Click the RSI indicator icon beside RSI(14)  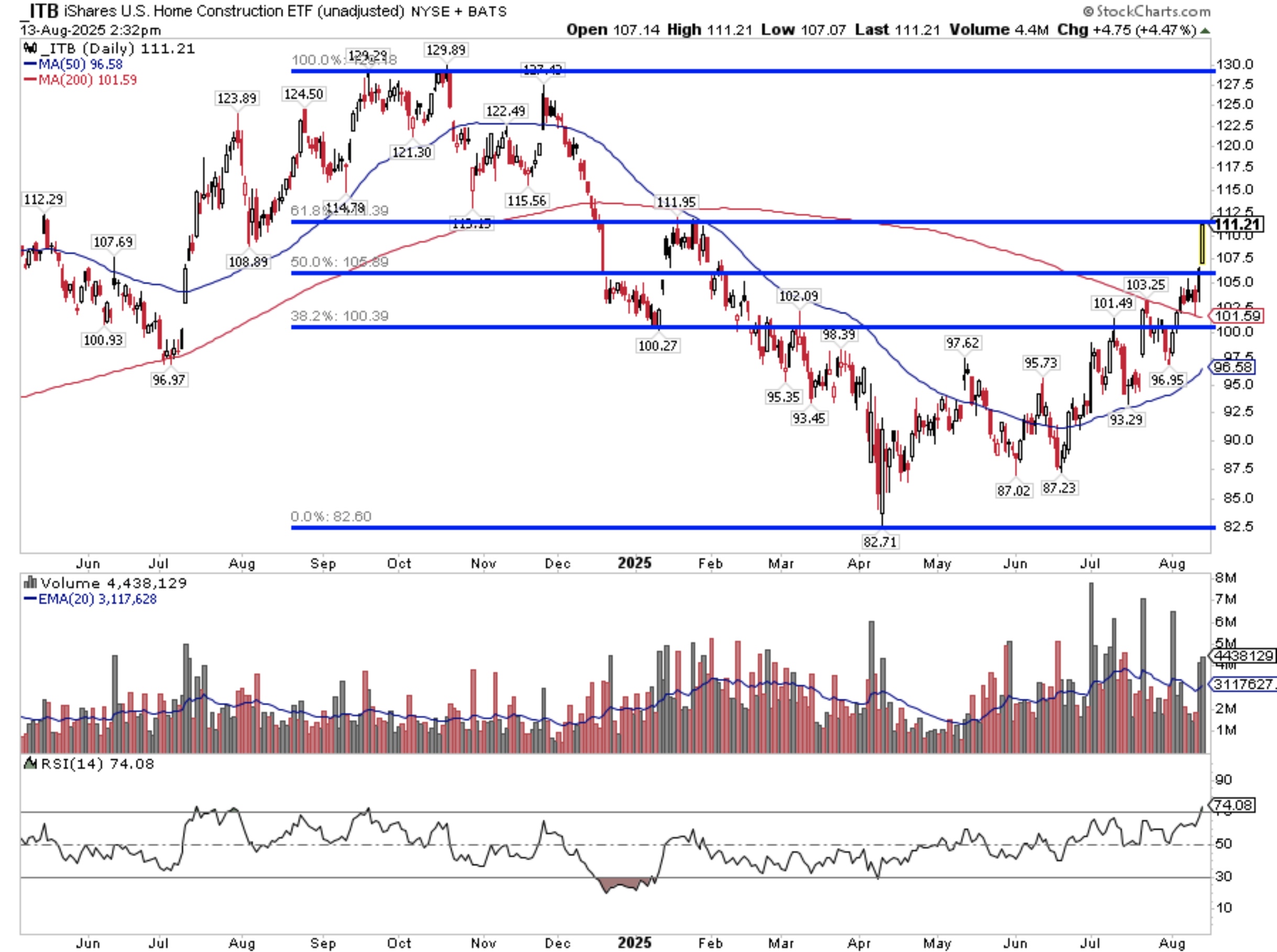click(30, 764)
